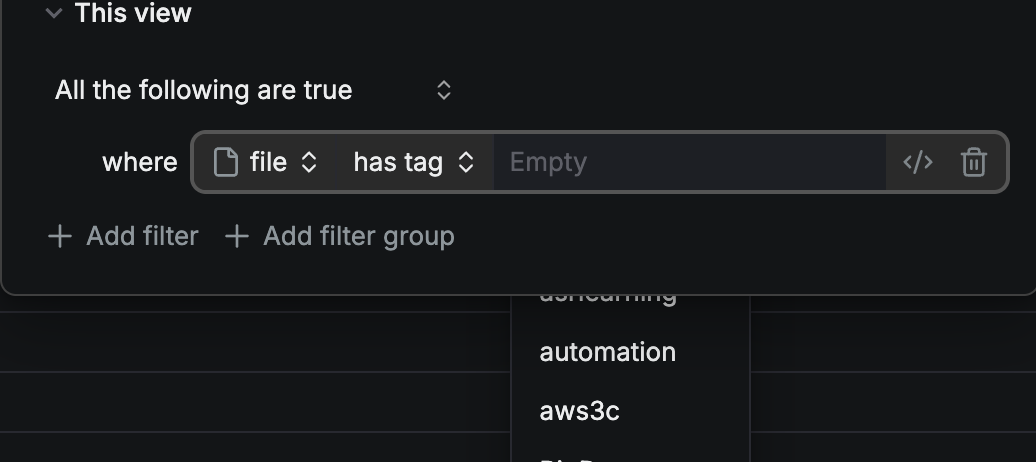Select the automation tag from the list
The width and height of the screenshot is (1036, 462).
607,352
